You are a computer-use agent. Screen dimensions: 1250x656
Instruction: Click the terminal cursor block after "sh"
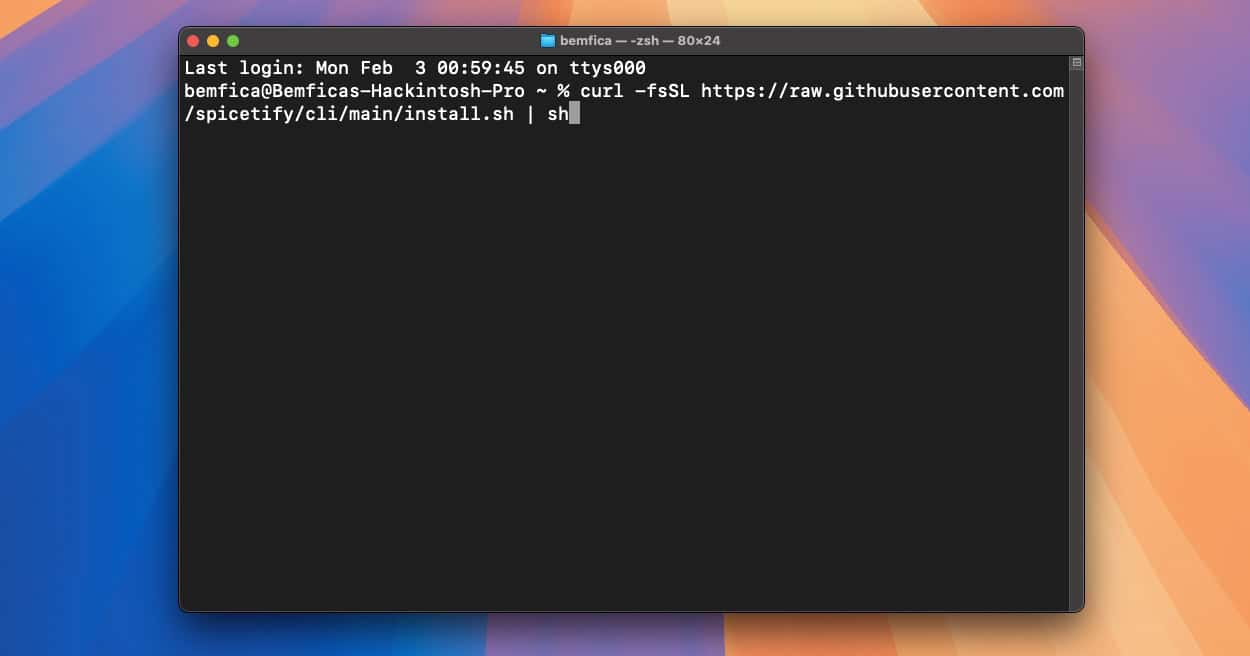(574, 114)
